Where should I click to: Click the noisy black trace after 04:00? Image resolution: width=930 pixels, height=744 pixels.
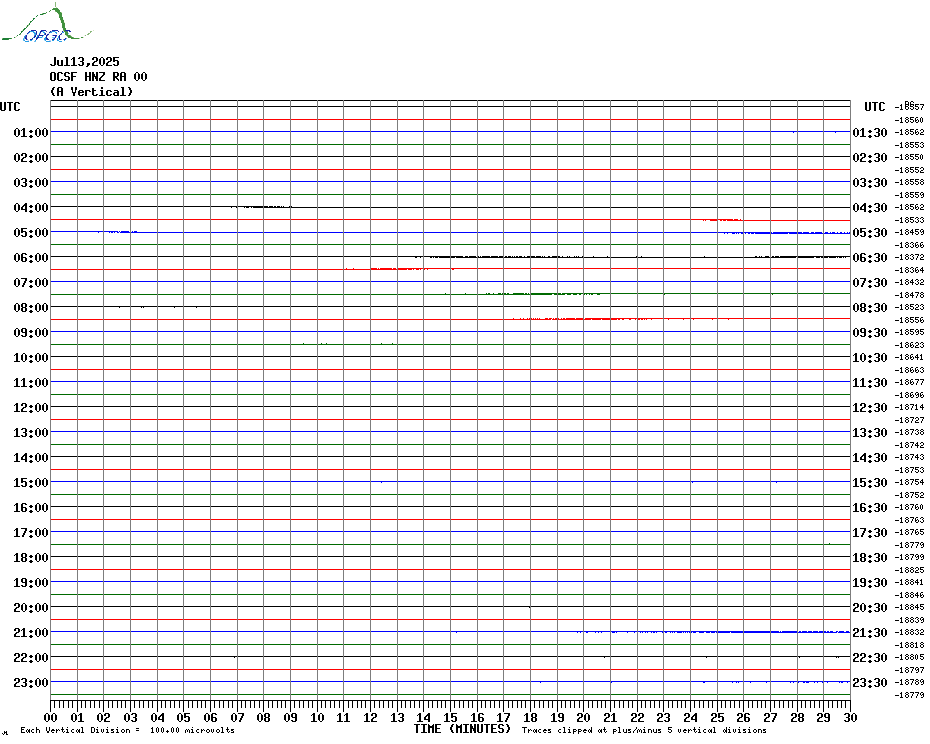tap(261, 207)
